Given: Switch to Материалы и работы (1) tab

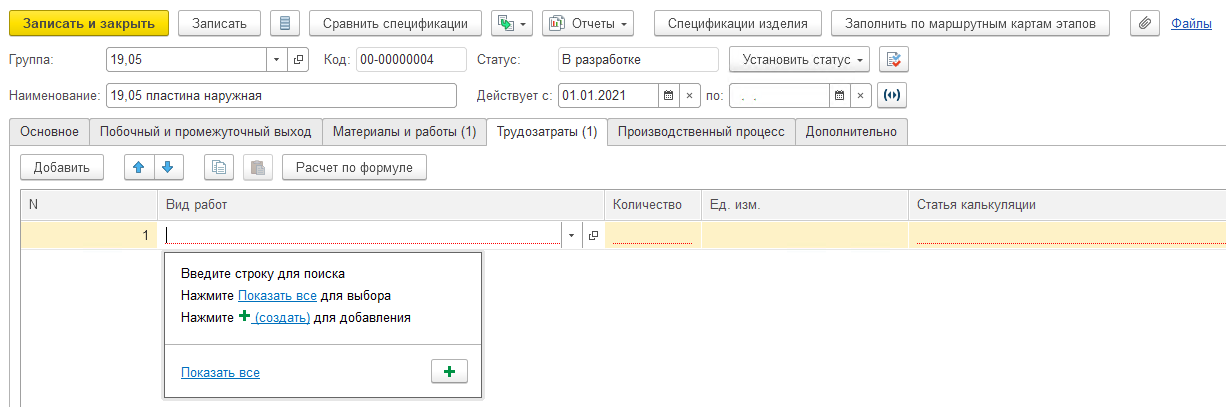Looking at the screenshot, I should pyautogui.click(x=404, y=132).
